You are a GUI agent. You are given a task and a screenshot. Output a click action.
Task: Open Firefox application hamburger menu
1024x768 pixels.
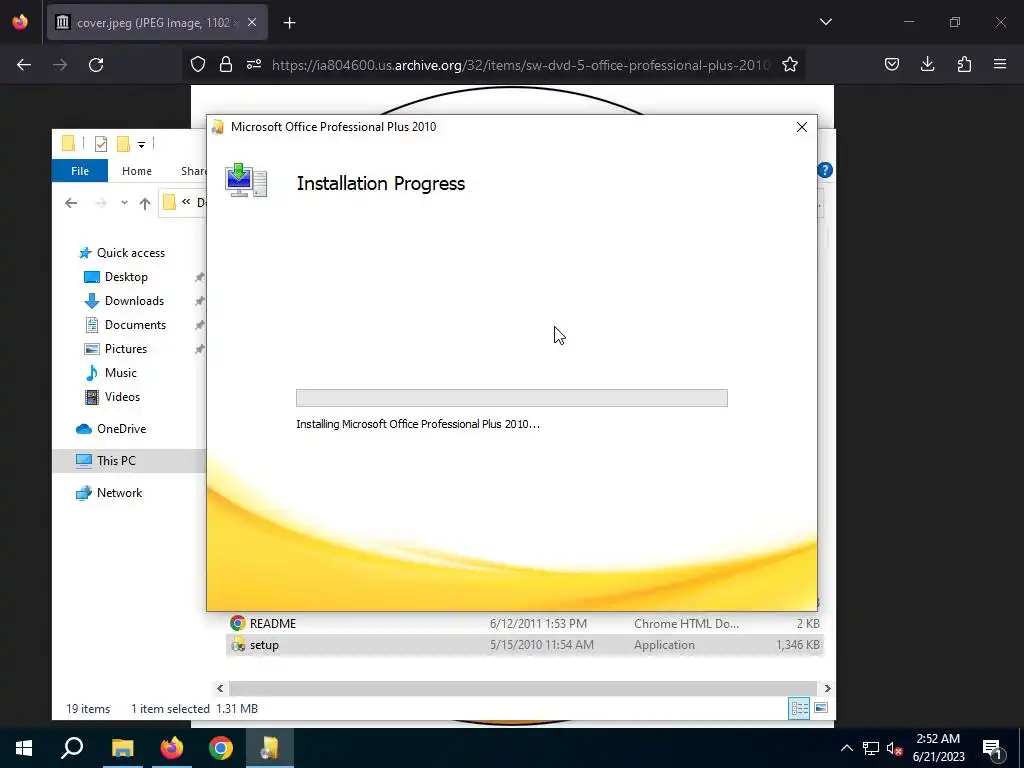[1000, 64]
